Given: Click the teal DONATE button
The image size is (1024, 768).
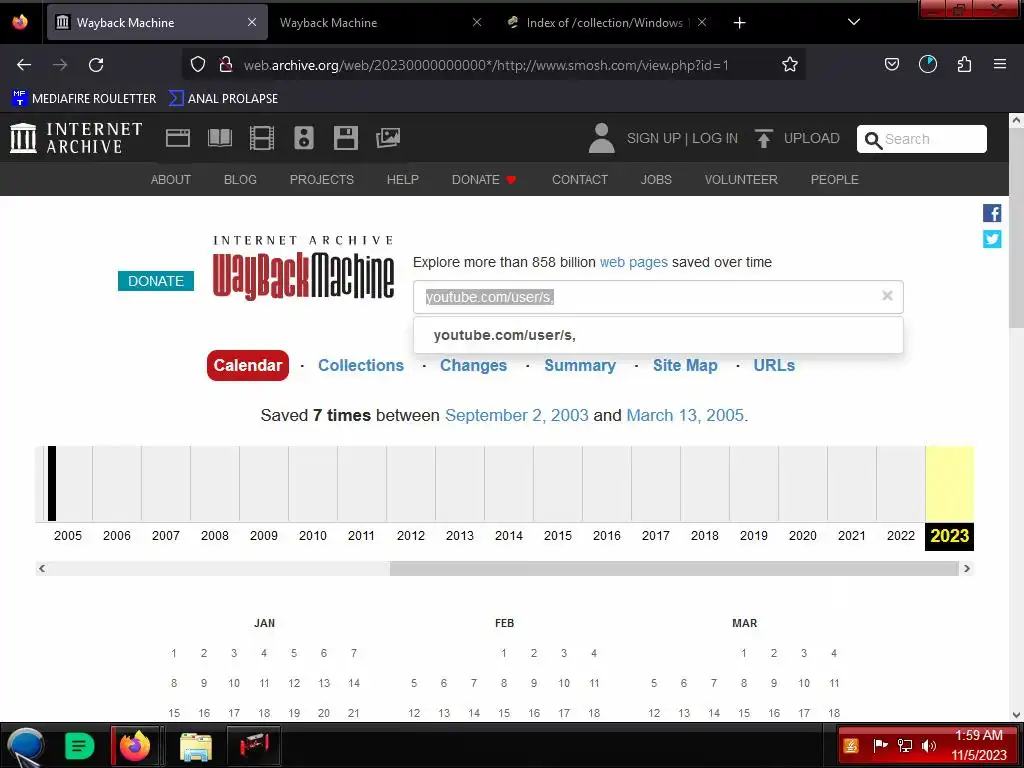Looking at the screenshot, I should 155,281.
